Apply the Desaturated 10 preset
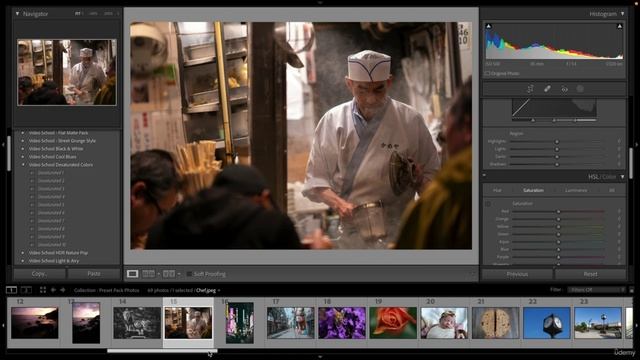The height and width of the screenshot is (360, 640). (51, 244)
